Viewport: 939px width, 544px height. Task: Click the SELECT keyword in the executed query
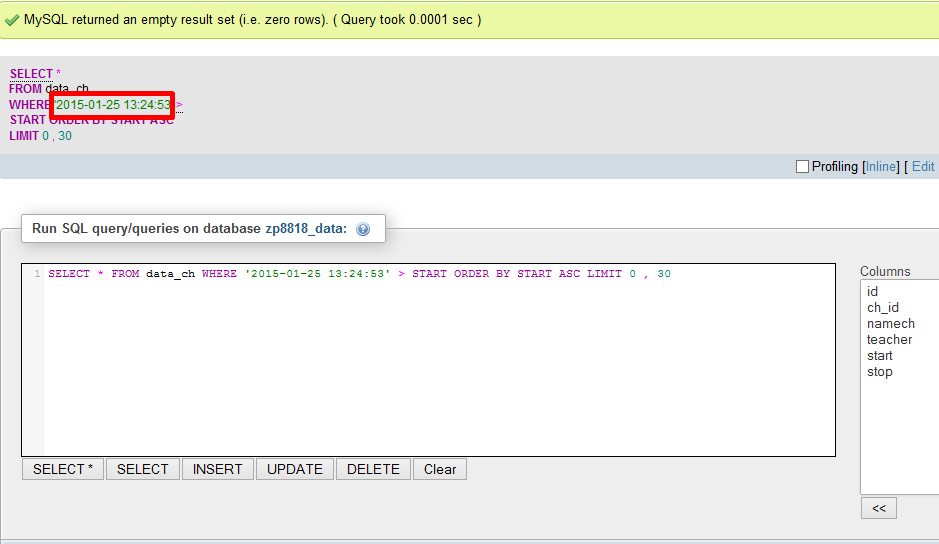[x=31, y=74]
